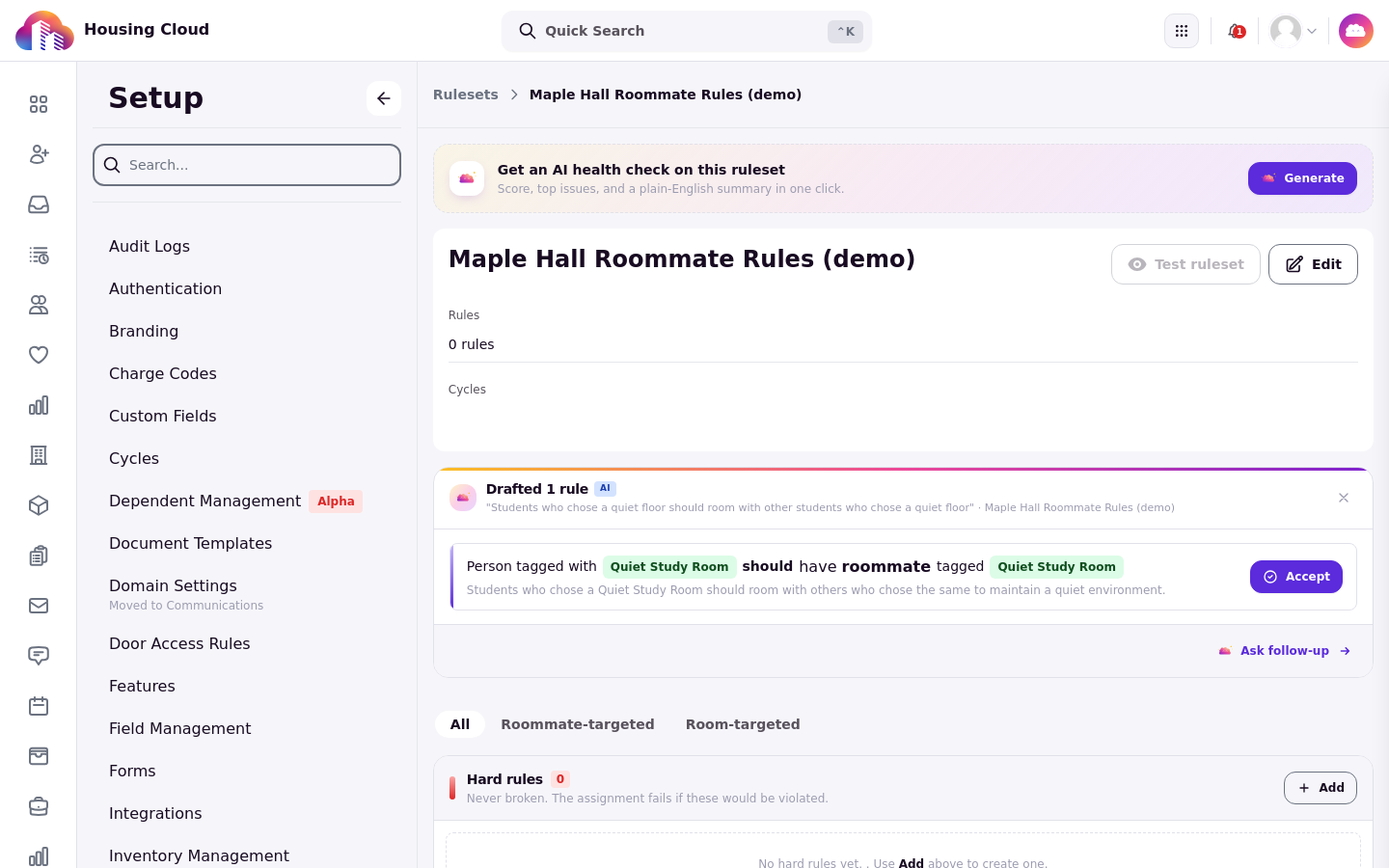Click the Setup search input
The width and height of the screenshot is (1389, 868).
(x=247, y=165)
